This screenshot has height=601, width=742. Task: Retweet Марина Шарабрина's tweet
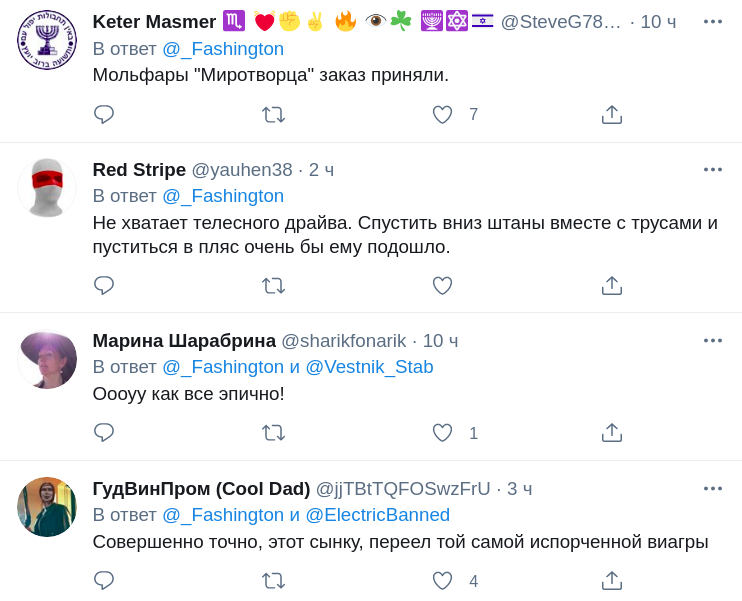point(273,433)
